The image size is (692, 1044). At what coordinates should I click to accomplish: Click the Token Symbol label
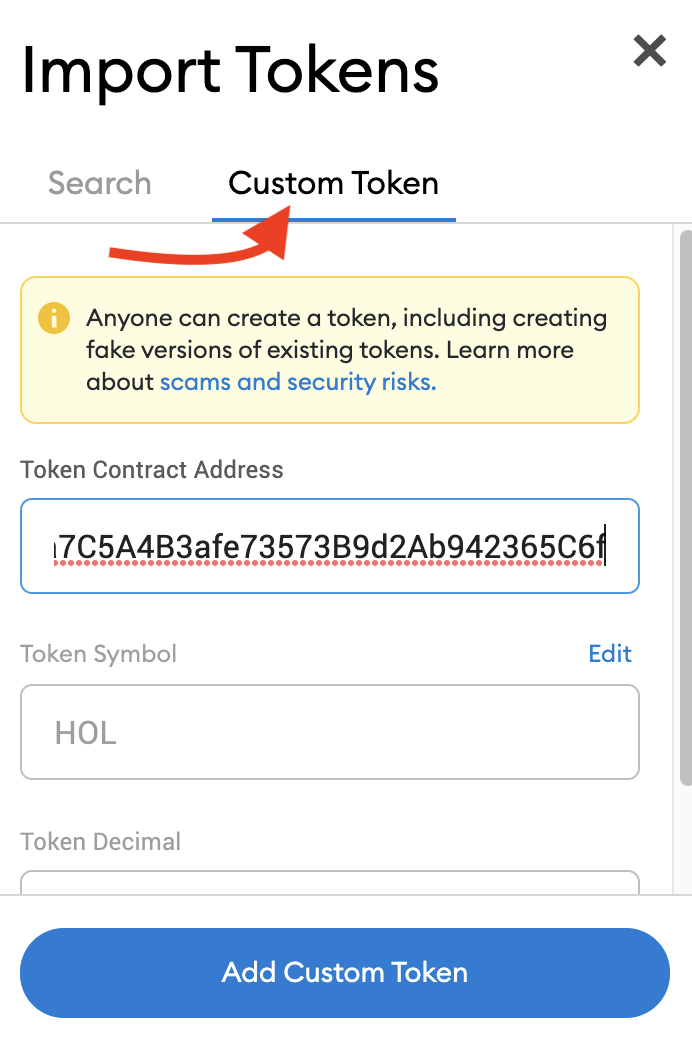click(98, 654)
